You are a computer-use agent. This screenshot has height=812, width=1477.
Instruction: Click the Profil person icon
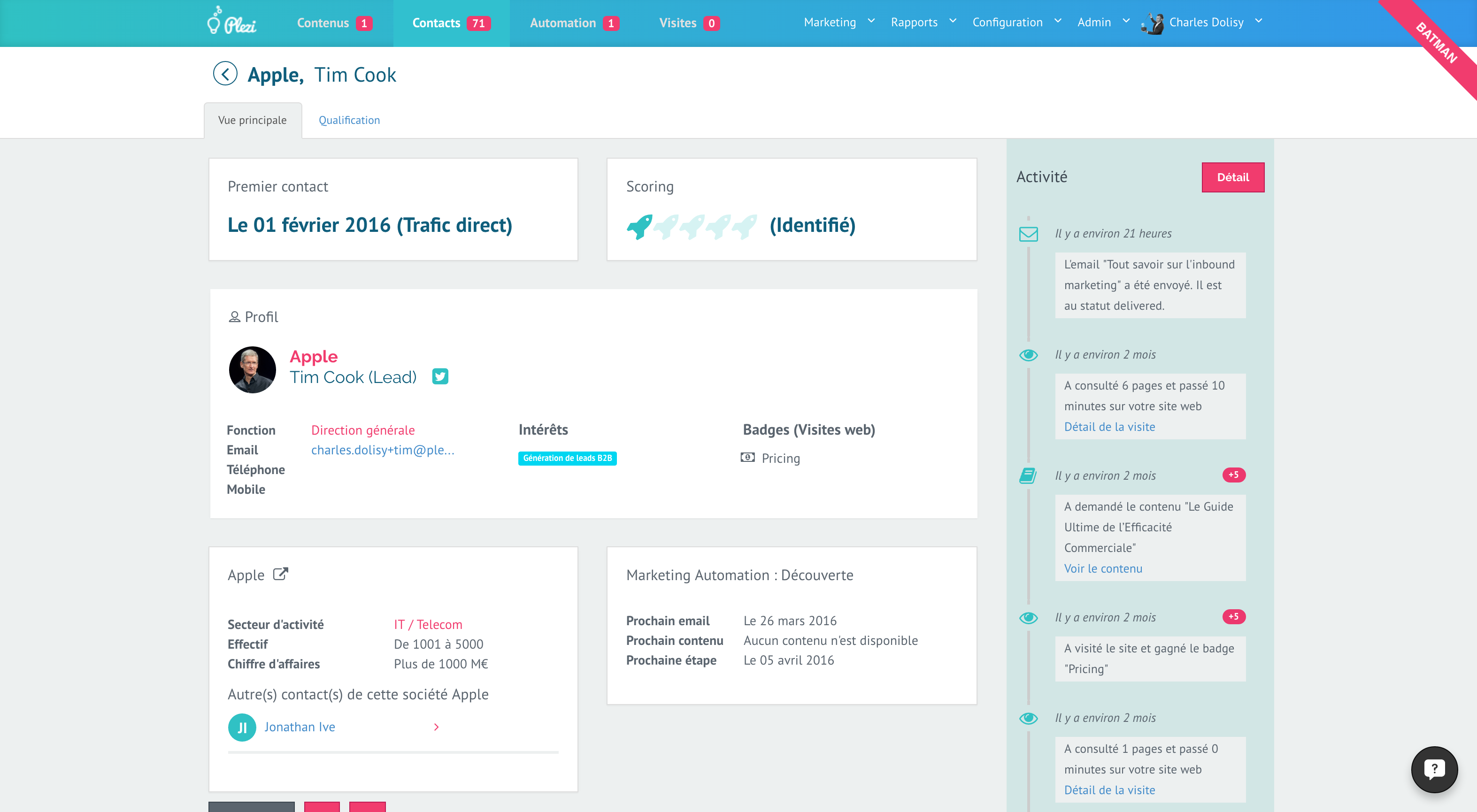(x=234, y=317)
